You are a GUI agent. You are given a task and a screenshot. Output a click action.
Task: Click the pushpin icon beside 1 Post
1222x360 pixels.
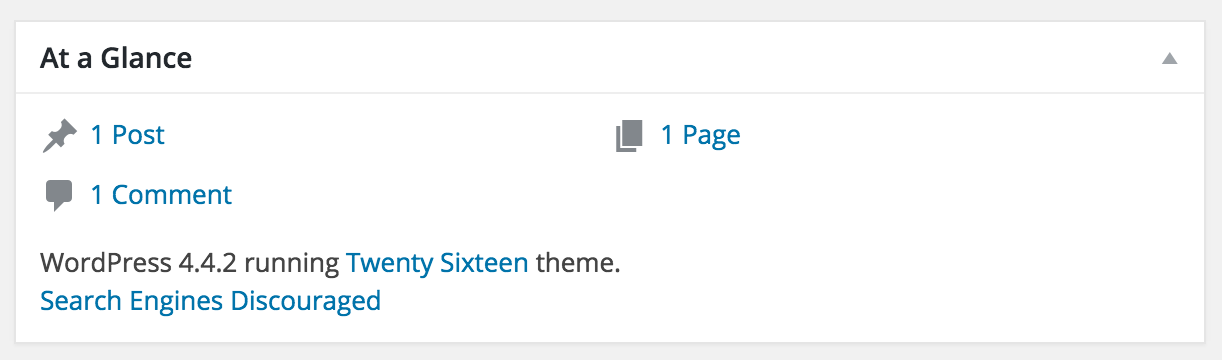point(59,136)
